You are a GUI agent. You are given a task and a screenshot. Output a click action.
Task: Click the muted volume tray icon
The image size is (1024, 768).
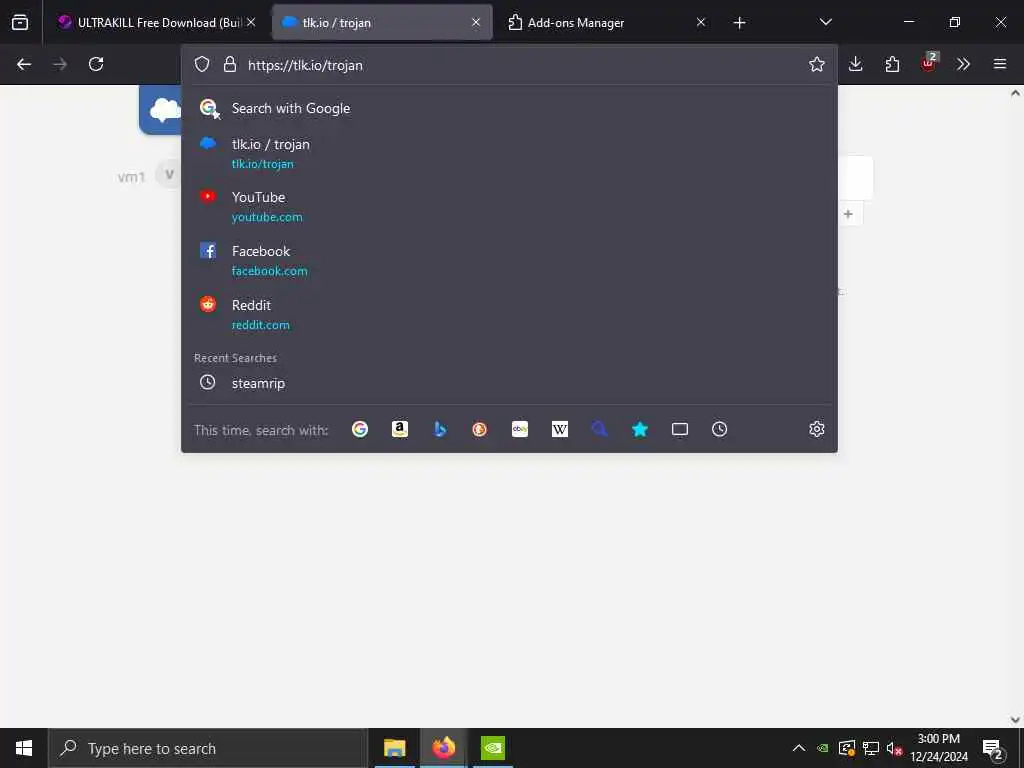pos(894,748)
